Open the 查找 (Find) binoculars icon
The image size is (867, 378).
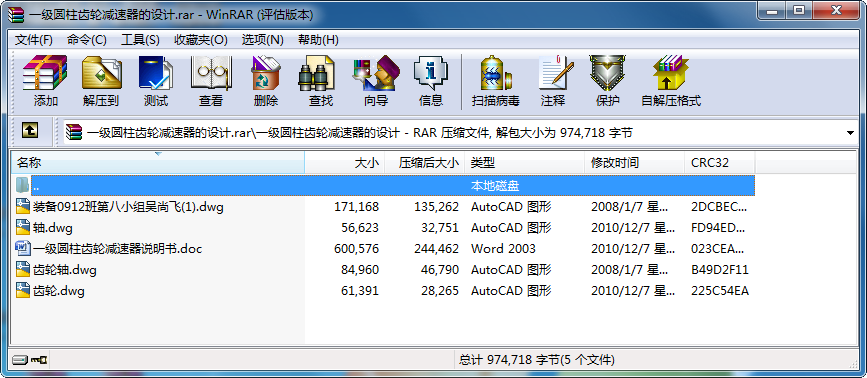pos(320,81)
